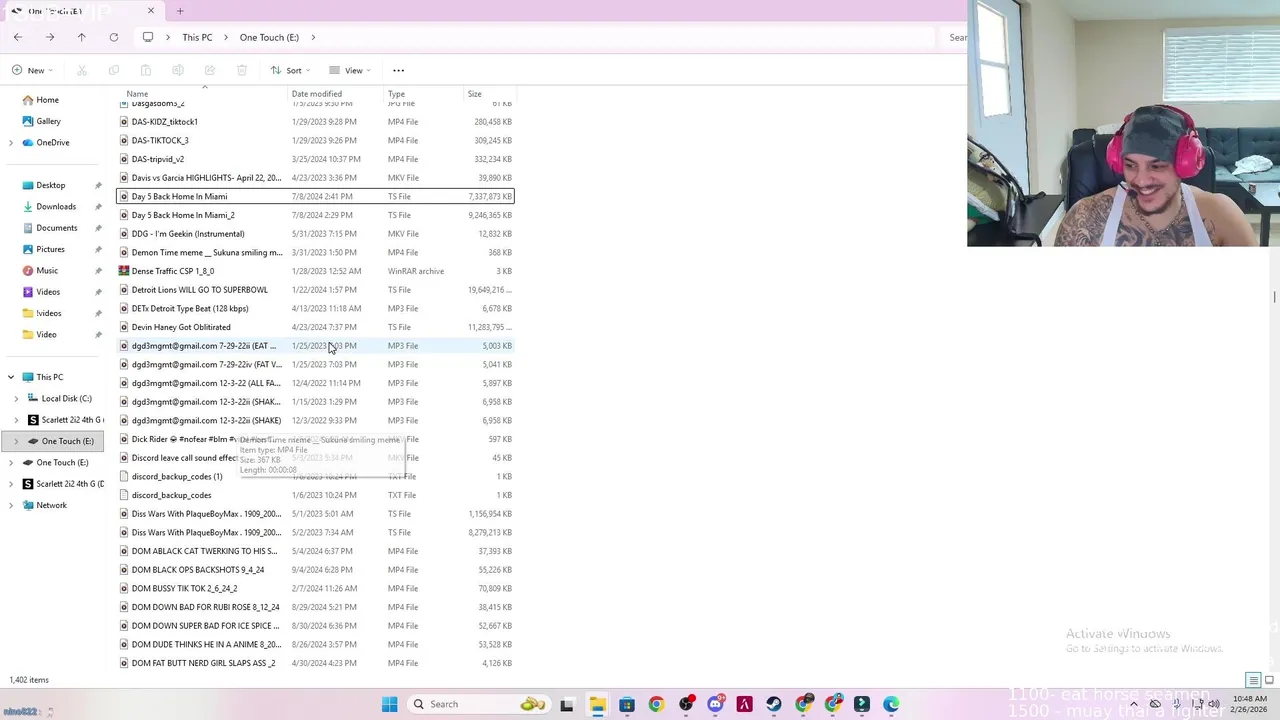Click chevron after One Touch (E:) breadcrumb
The height and width of the screenshot is (720, 1280).
313,37
